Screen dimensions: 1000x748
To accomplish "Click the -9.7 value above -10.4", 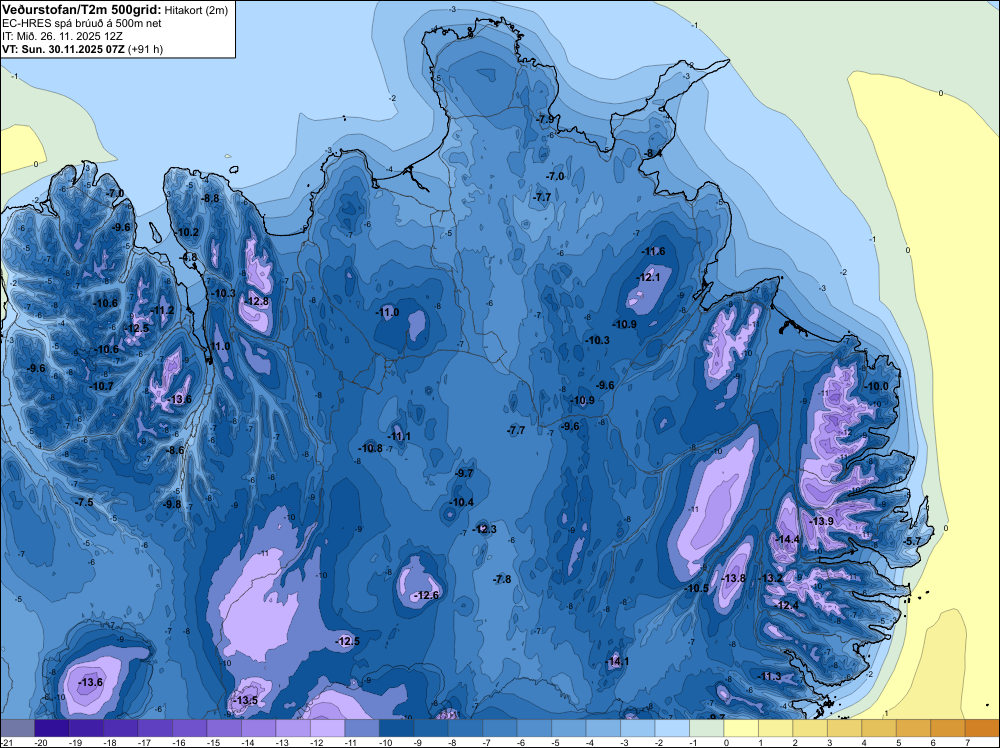I will tap(464, 473).
